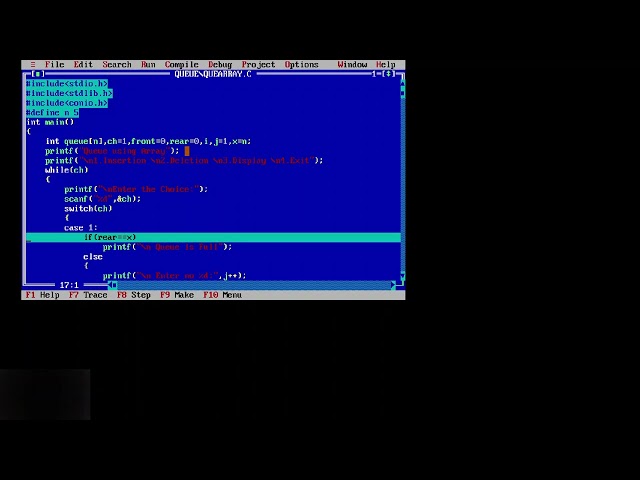The height and width of the screenshot is (480, 640).
Task: Click the case 1: line
Action: (81, 228)
